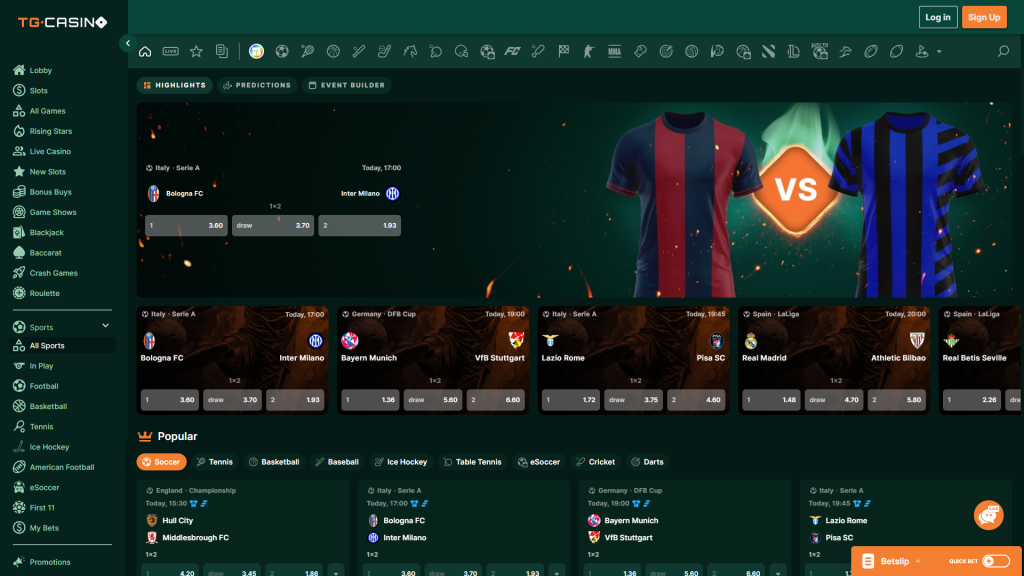Select the MMA sport icon
The height and width of the screenshot is (576, 1024).
click(x=615, y=52)
